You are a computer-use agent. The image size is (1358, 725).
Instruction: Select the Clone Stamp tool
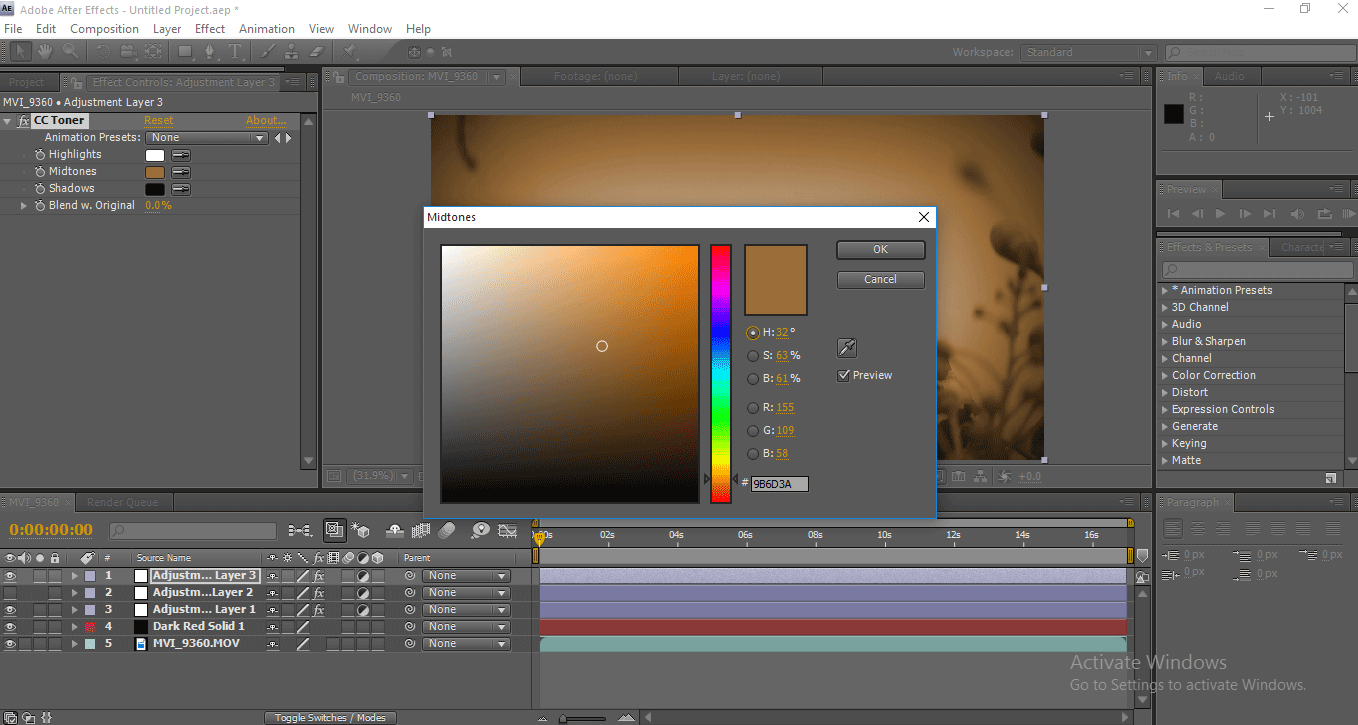[x=293, y=51]
